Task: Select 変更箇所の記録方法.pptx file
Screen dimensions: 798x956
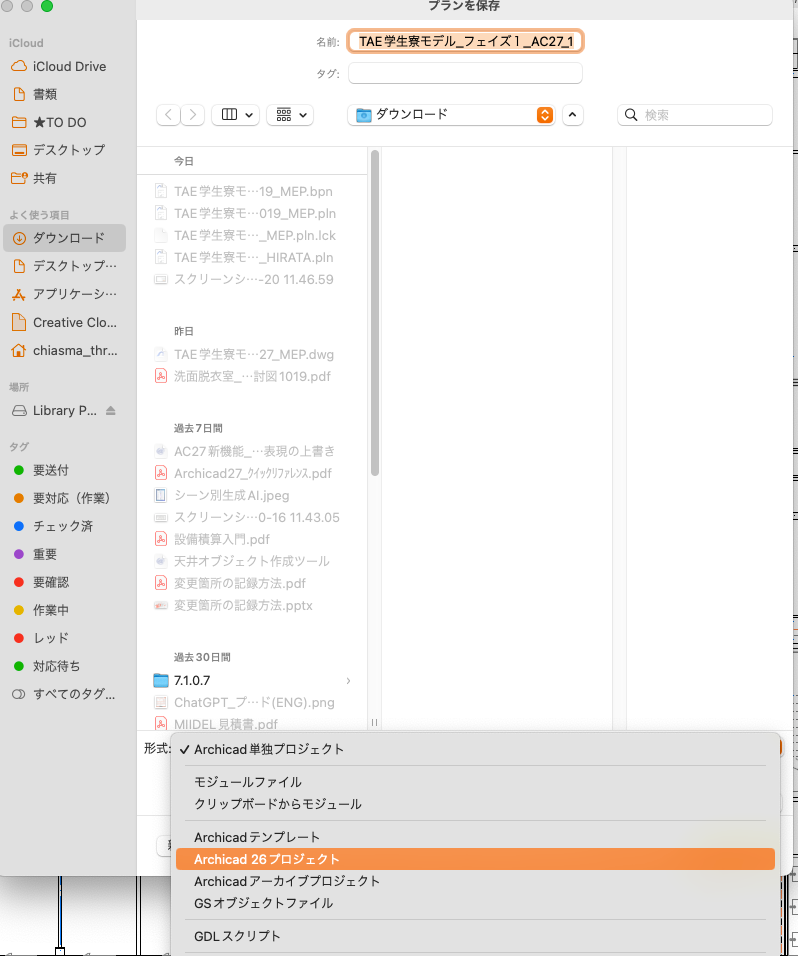Action: 253,605
